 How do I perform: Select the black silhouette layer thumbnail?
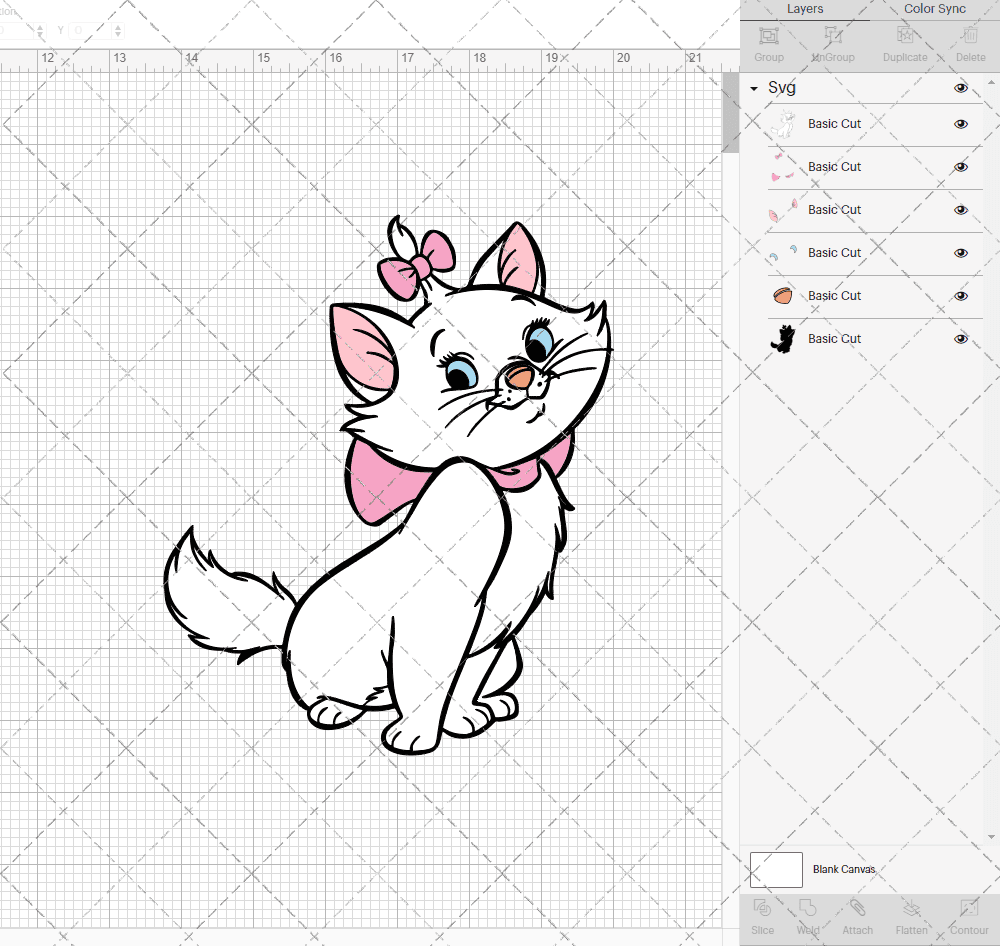tap(783, 339)
